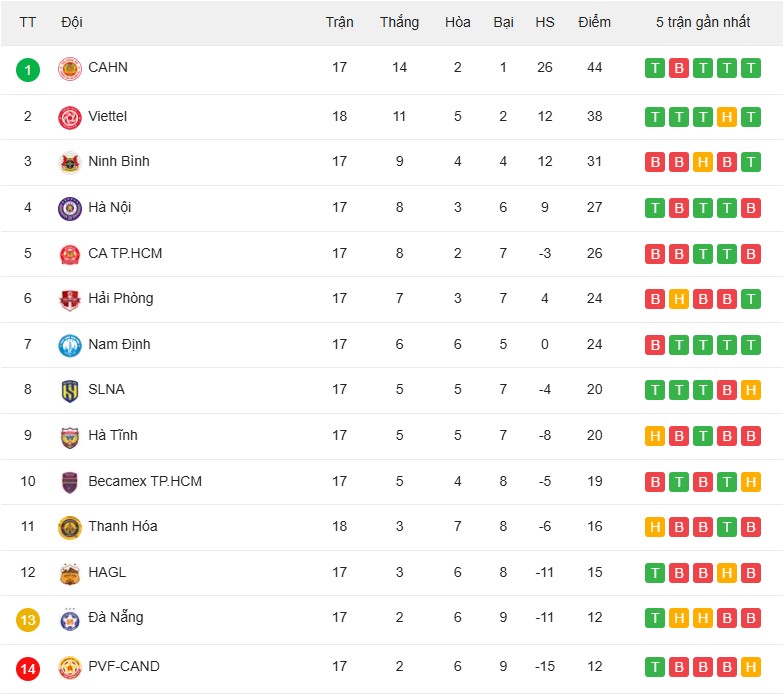Click the Đà Nẵng team logo
This screenshot has height=694, width=783.
click(x=69, y=619)
